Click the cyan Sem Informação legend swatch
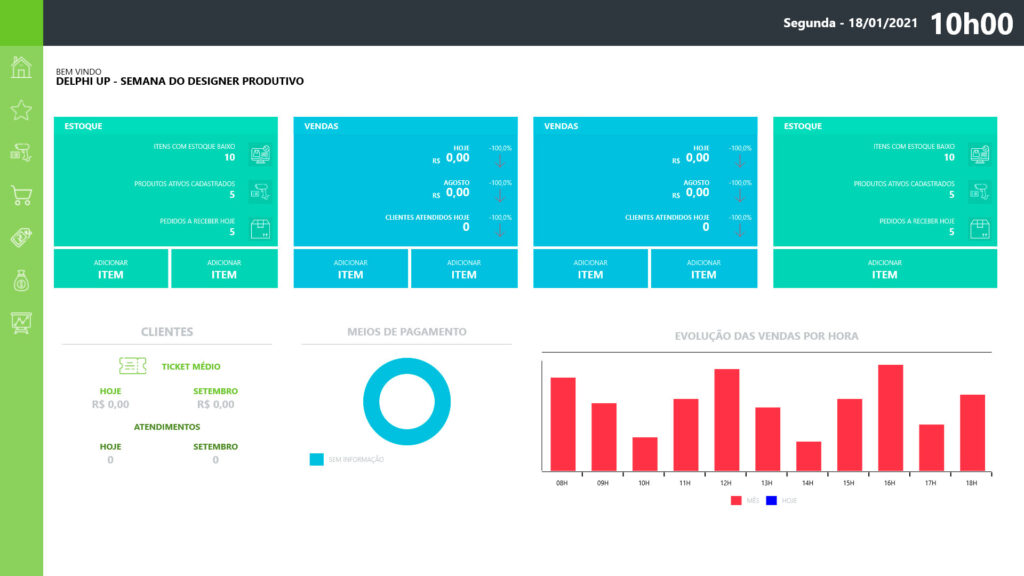Image resolution: width=1024 pixels, height=576 pixels. pyautogui.click(x=316, y=460)
